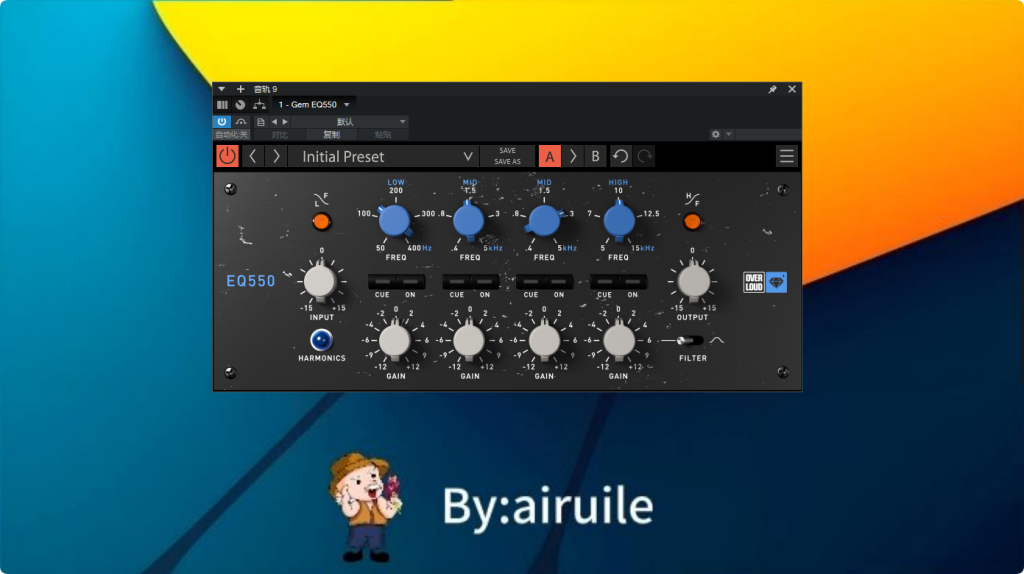The height and width of the screenshot is (574, 1024).
Task: Click SAVE AS preset button
Action: pyautogui.click(x=507, y=162)
